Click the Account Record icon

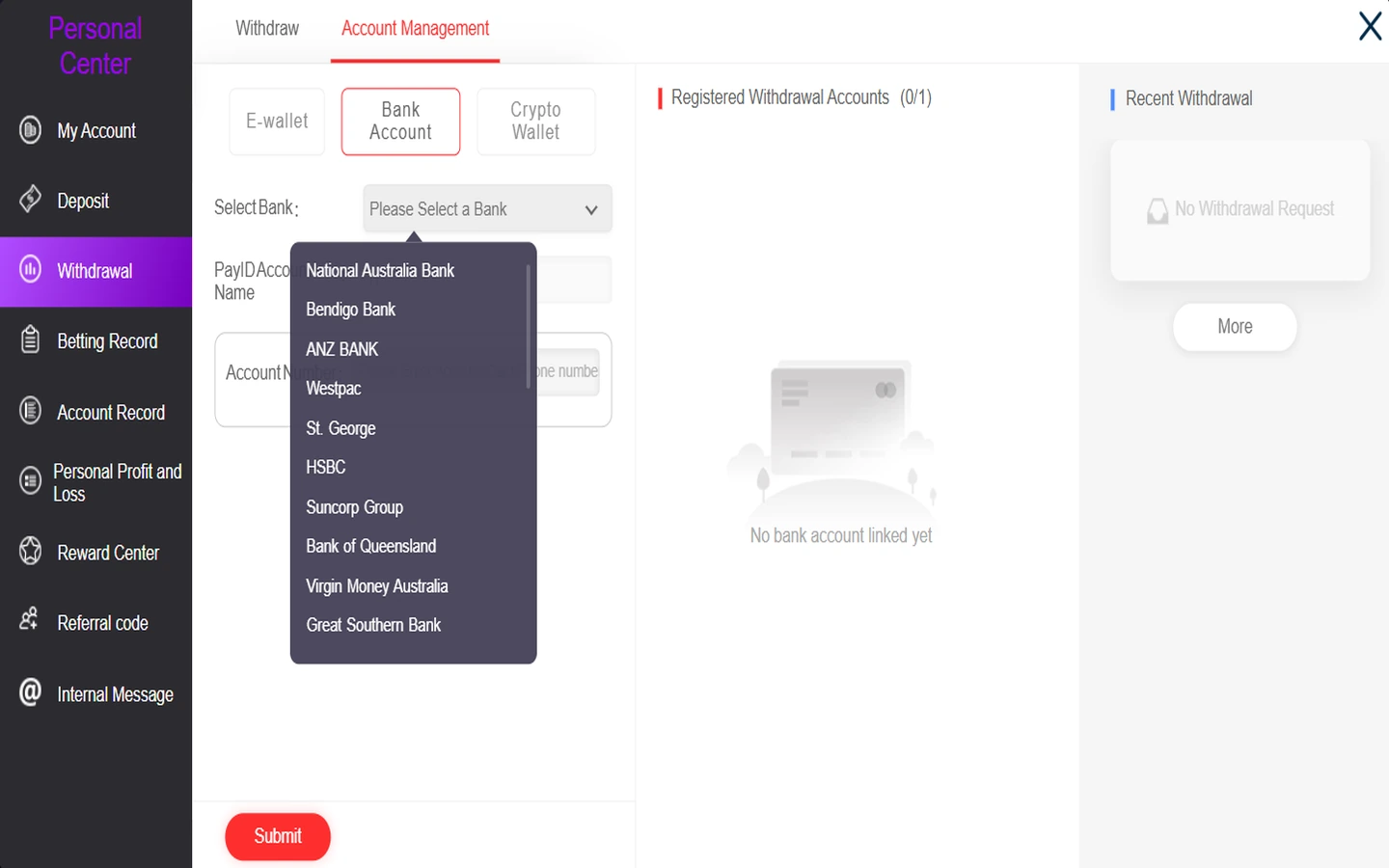(30, 411)
